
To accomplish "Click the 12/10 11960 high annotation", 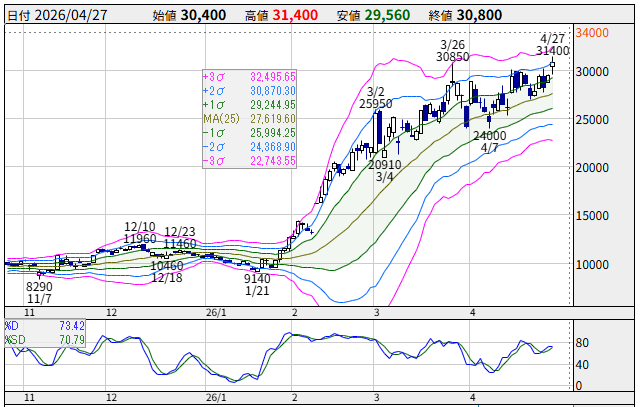I will point(140,233).
